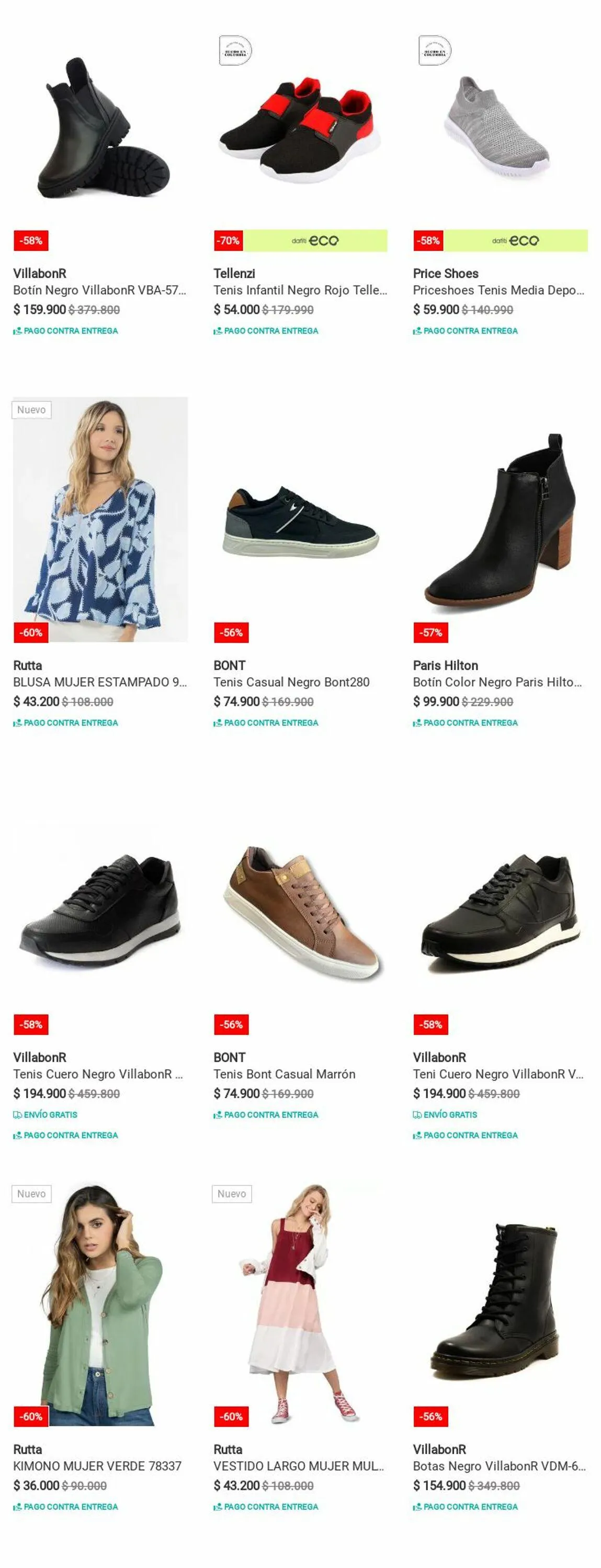Open the KIMONO MUJER VERDE 78337 title link
This screenshot has width=601, height=1568.
coord(97,1466)
